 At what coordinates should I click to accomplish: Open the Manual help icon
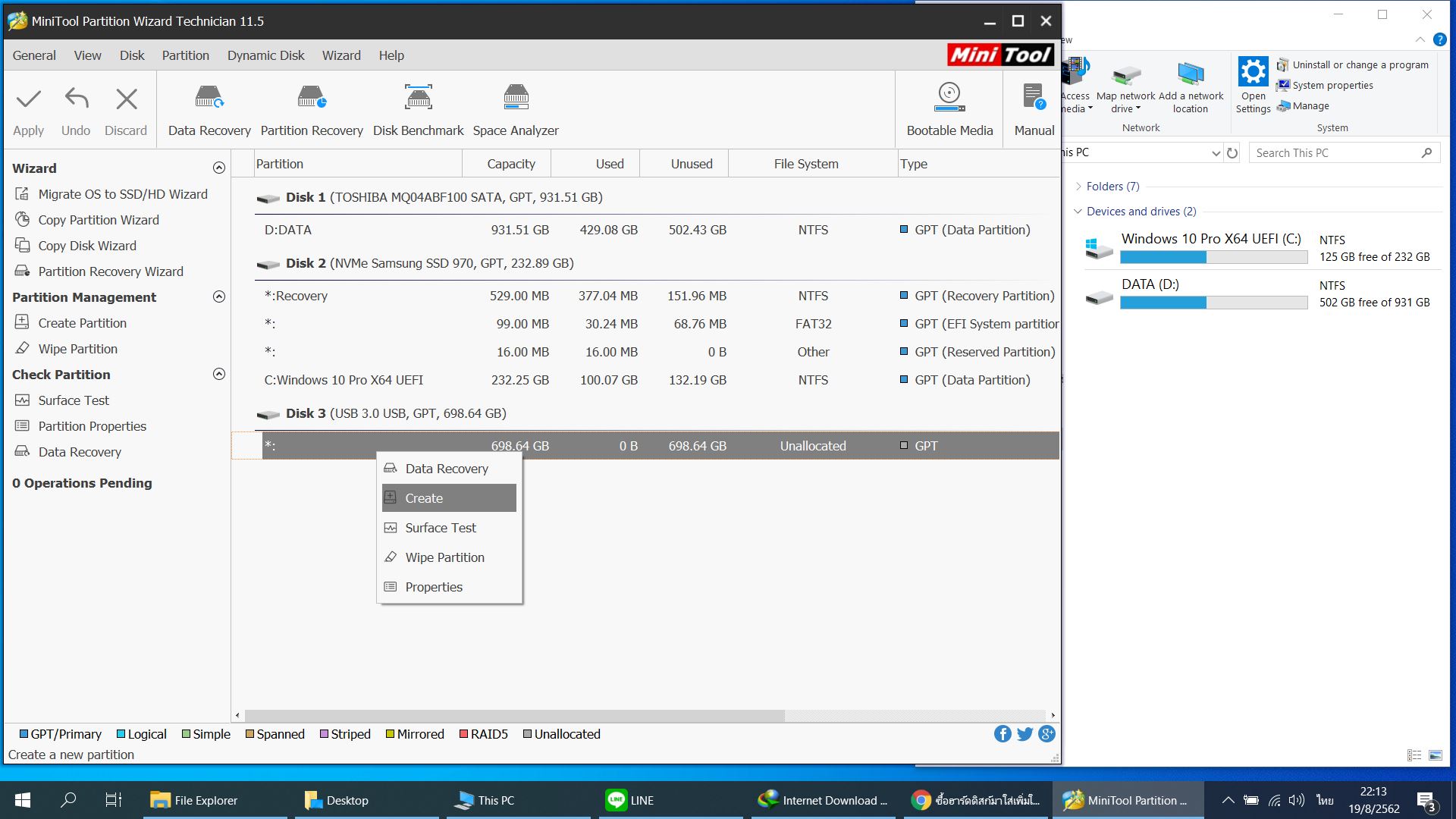click(1034, 99)
